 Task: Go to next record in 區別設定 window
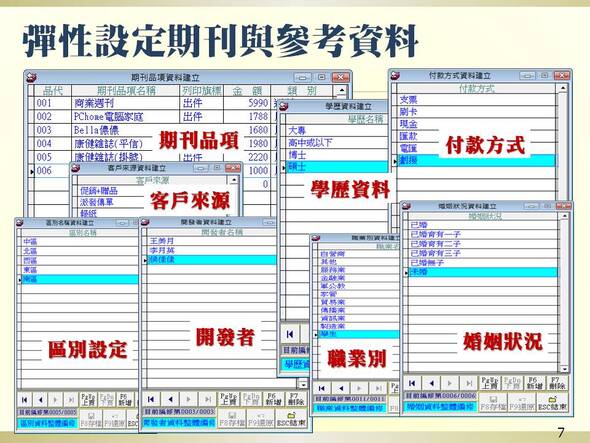pos(55,399)
